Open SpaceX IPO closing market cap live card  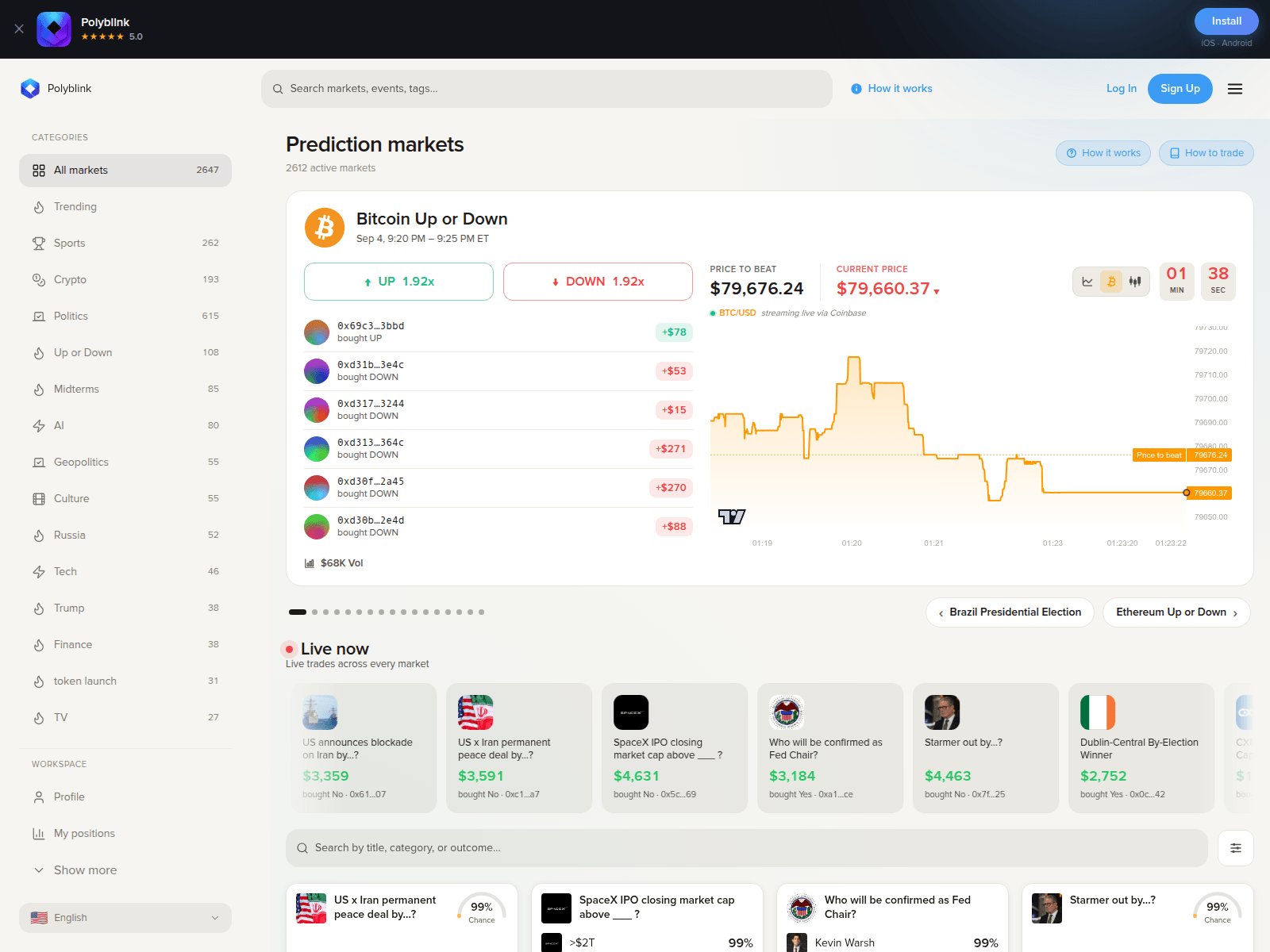click(x=675, y=748)
